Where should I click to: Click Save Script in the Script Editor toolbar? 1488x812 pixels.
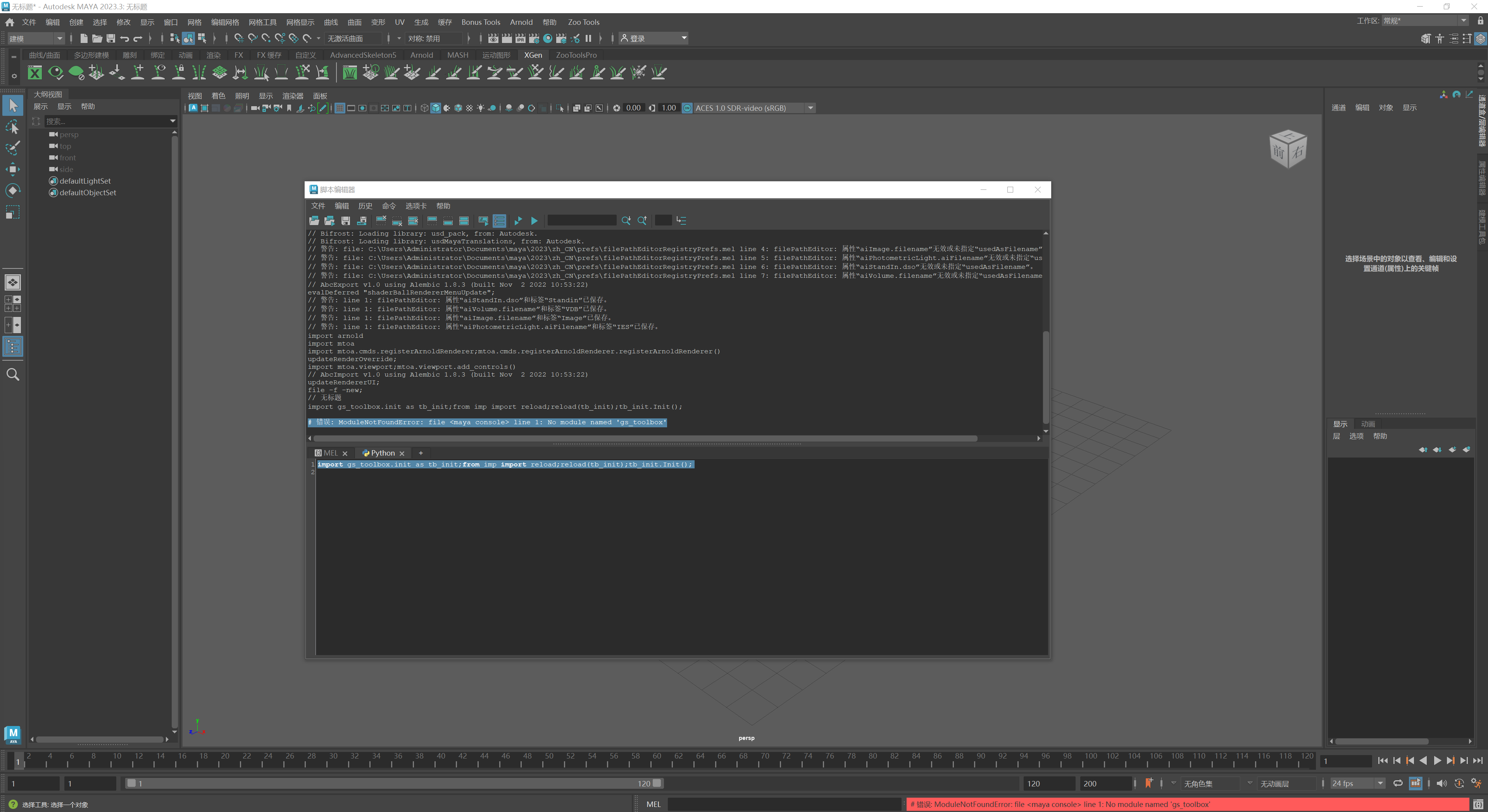[345, 220]
